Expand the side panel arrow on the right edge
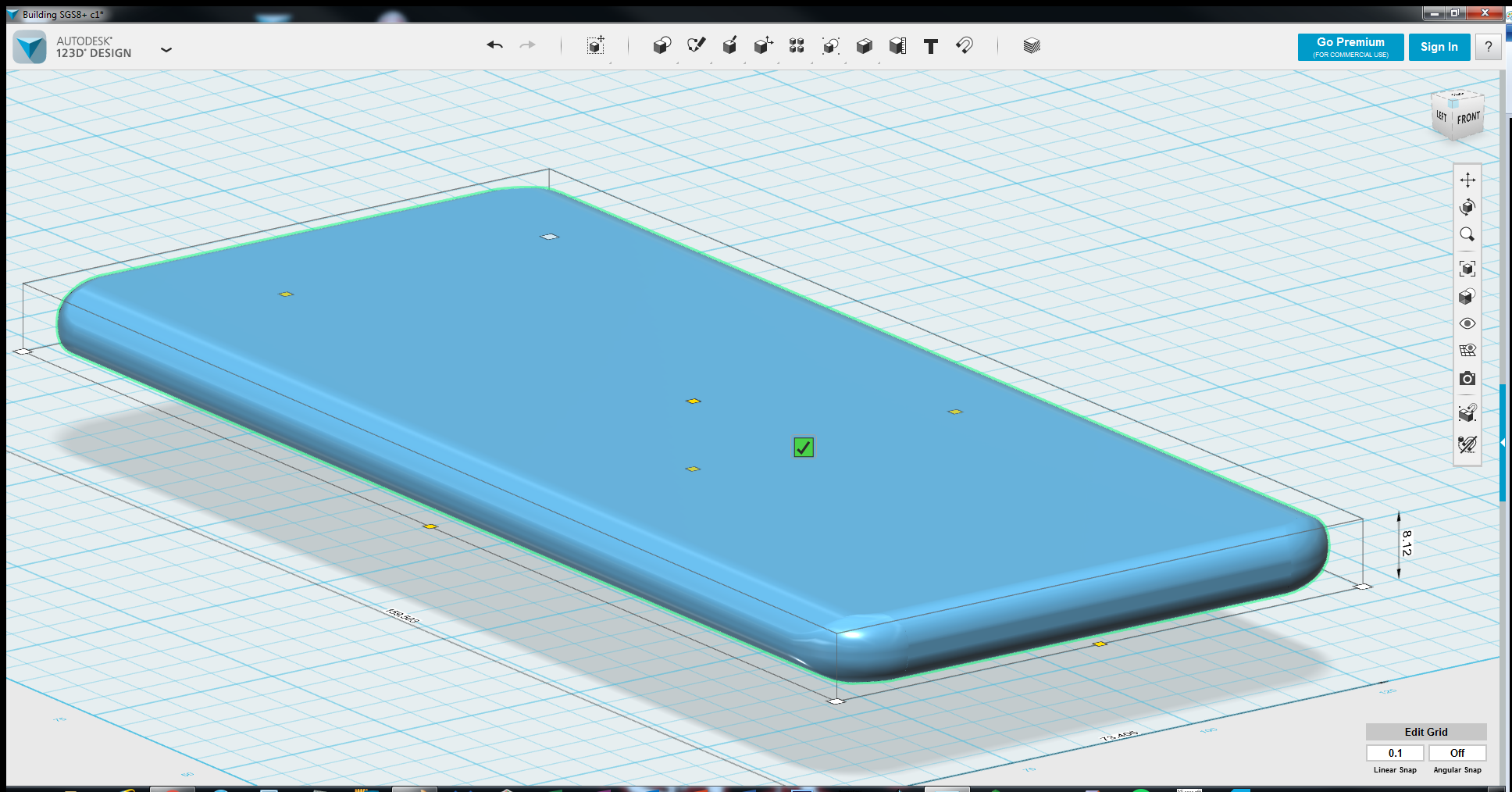The height and width of the screenshot is (792, 1512). 1503,443
